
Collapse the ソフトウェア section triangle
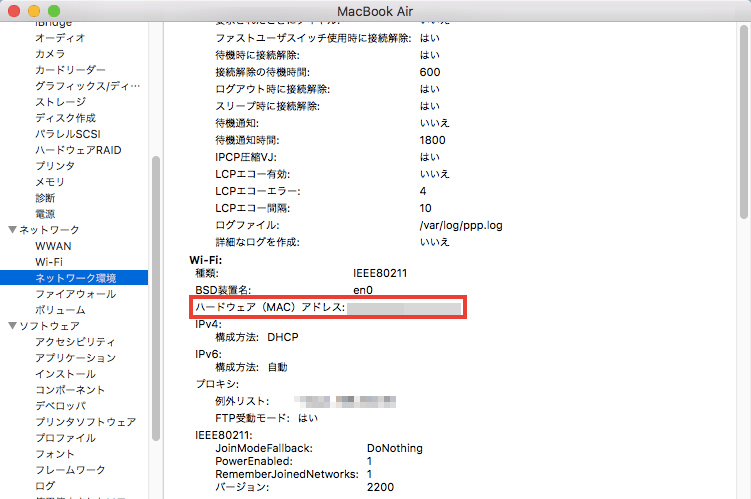13,326
